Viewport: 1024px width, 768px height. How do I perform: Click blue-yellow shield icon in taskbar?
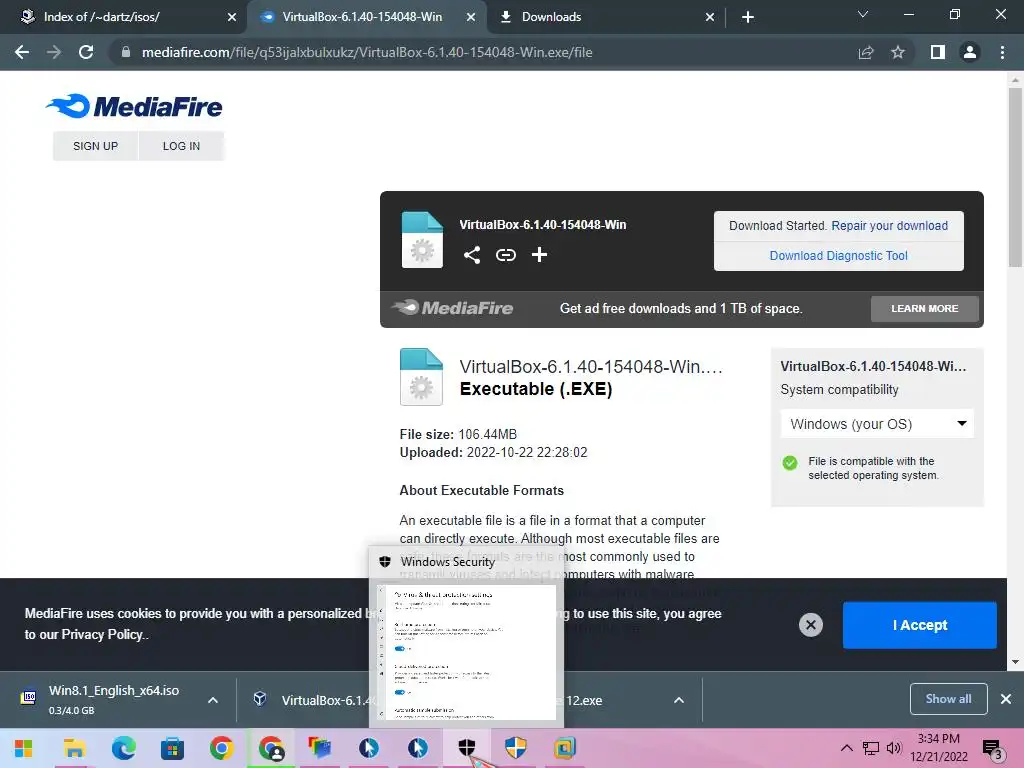click(x=515, y=748)
